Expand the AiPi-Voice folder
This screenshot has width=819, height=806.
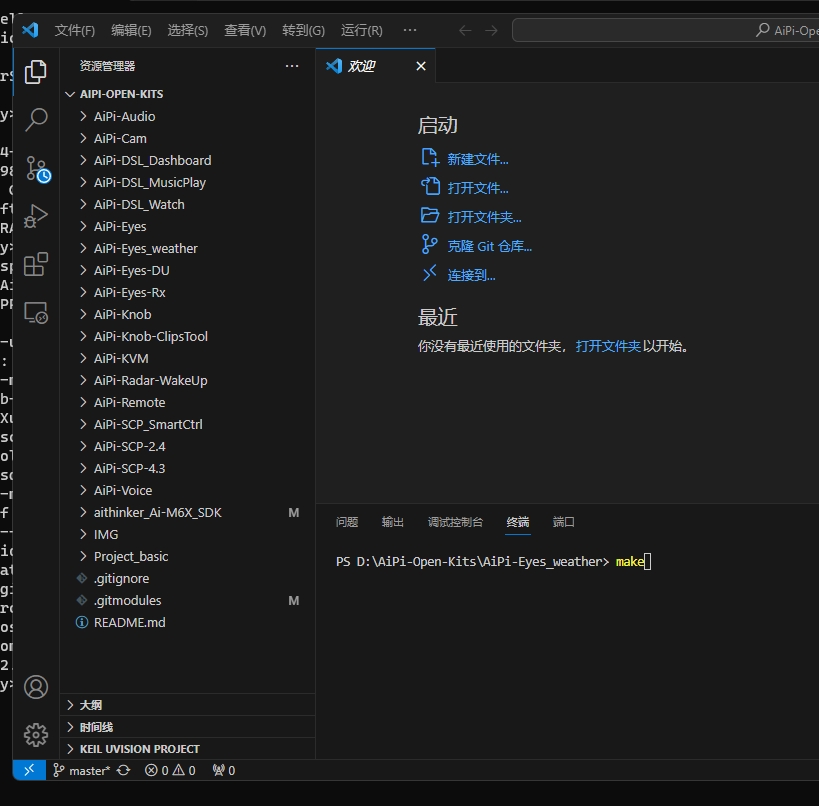tap(188, 490)
